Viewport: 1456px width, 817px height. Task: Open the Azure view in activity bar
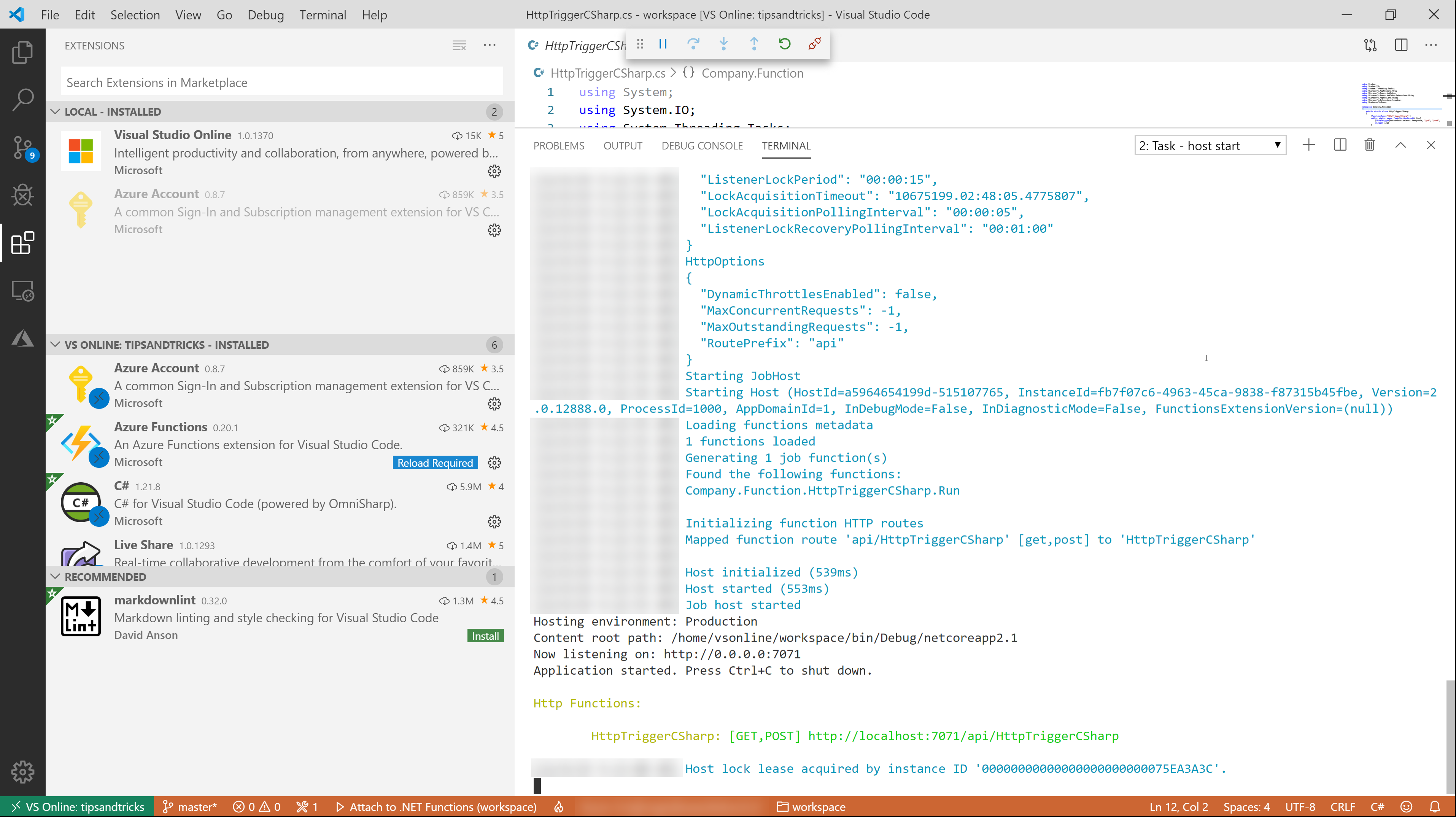(x=22, y=338)
